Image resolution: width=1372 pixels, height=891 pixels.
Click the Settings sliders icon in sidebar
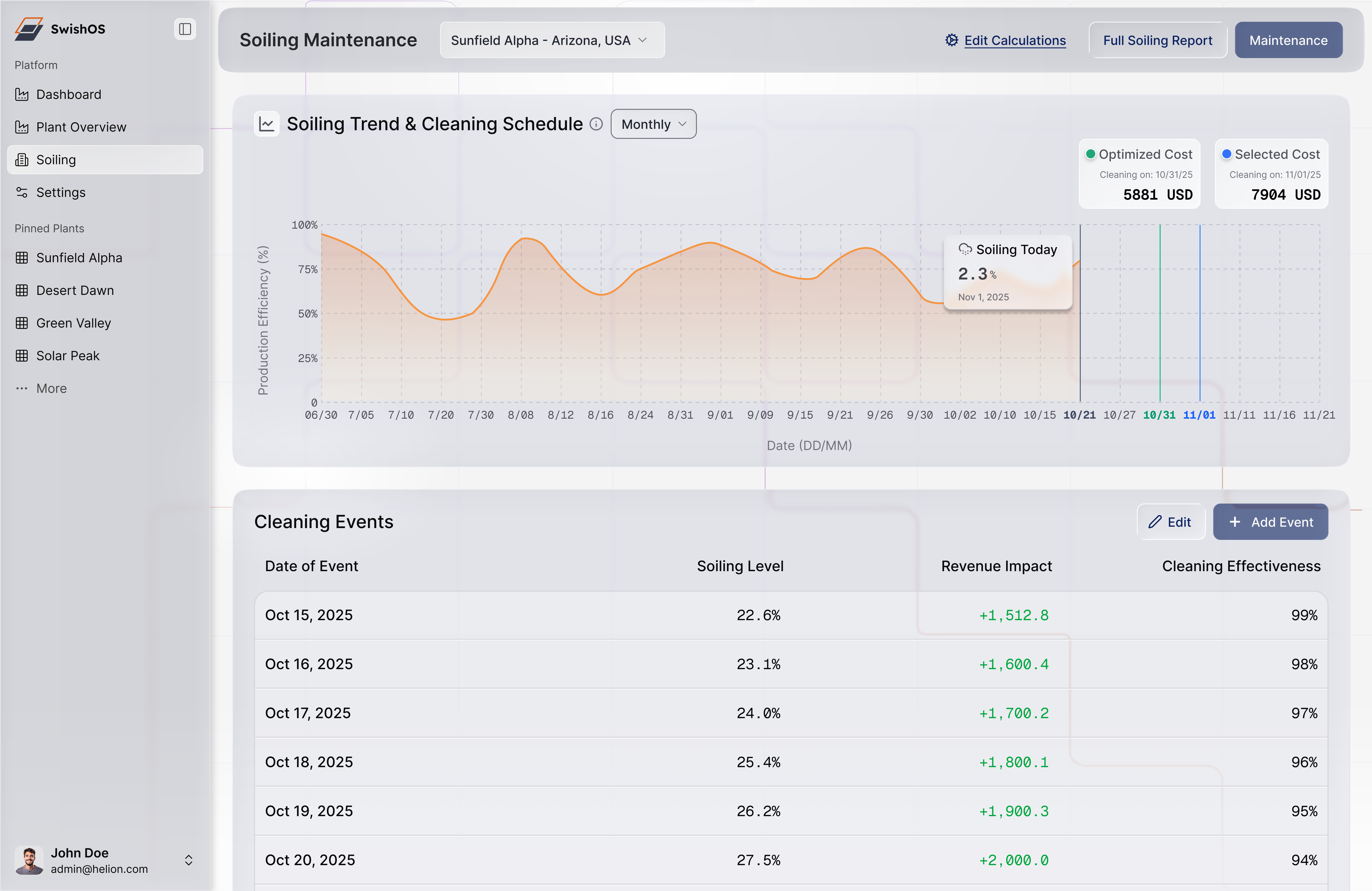[x=22, y=193]
